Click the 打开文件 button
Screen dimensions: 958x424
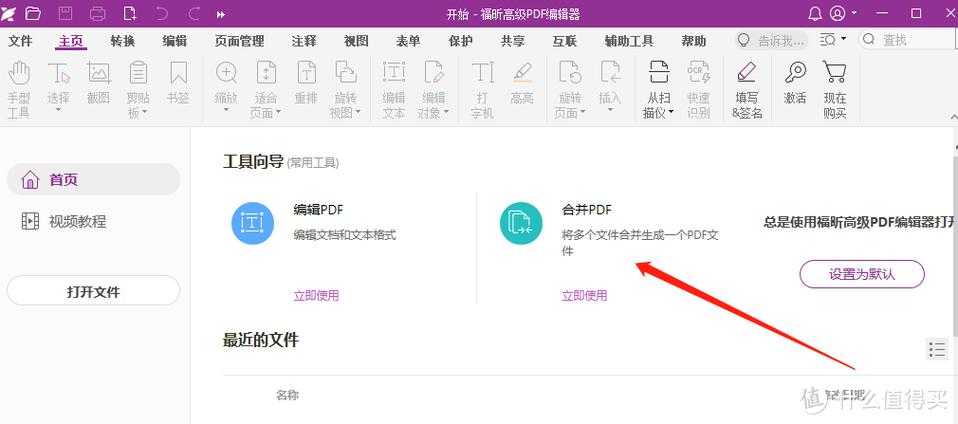point(93,291)
